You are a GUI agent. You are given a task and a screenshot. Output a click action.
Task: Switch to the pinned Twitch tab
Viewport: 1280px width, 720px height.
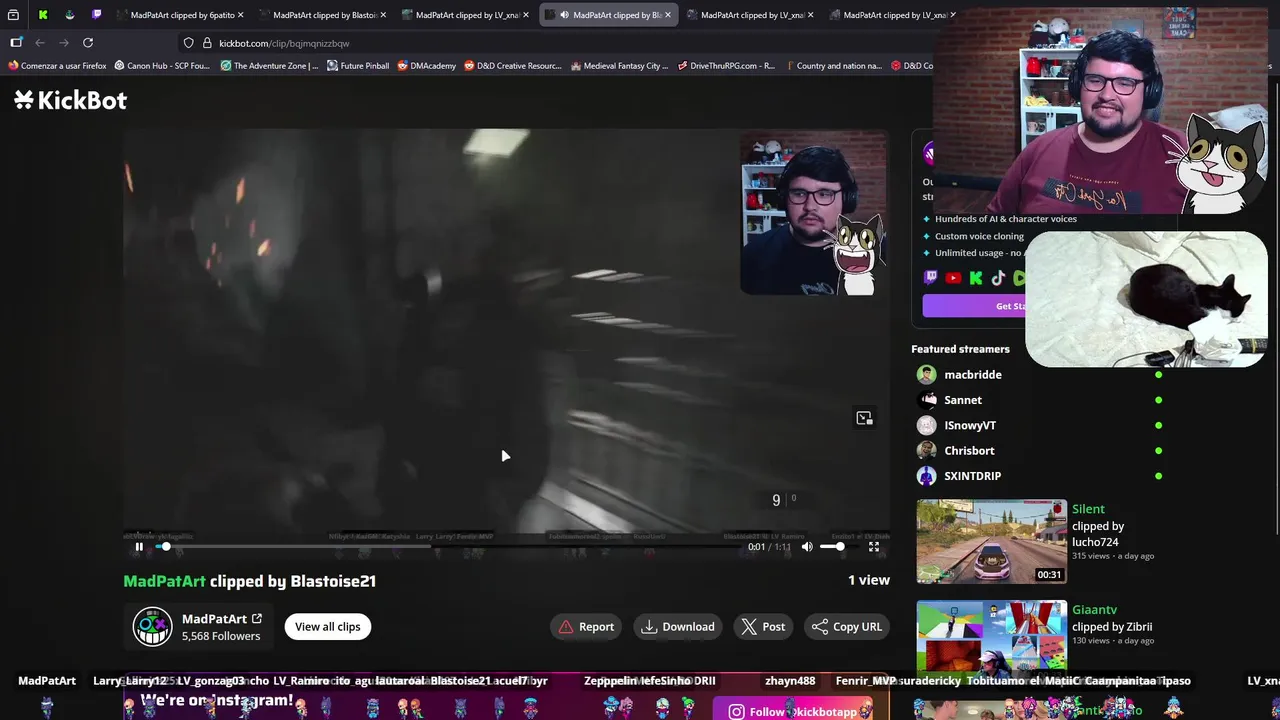coord(96,15)
